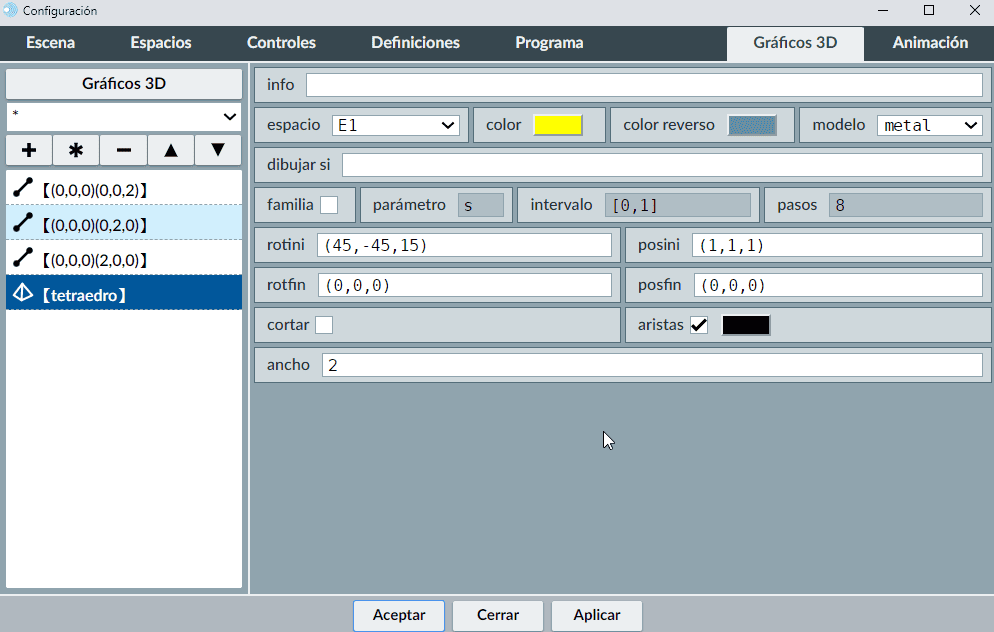Enable the familia checkbox
The height and width of the screenshot is (632, 994).
329,205
